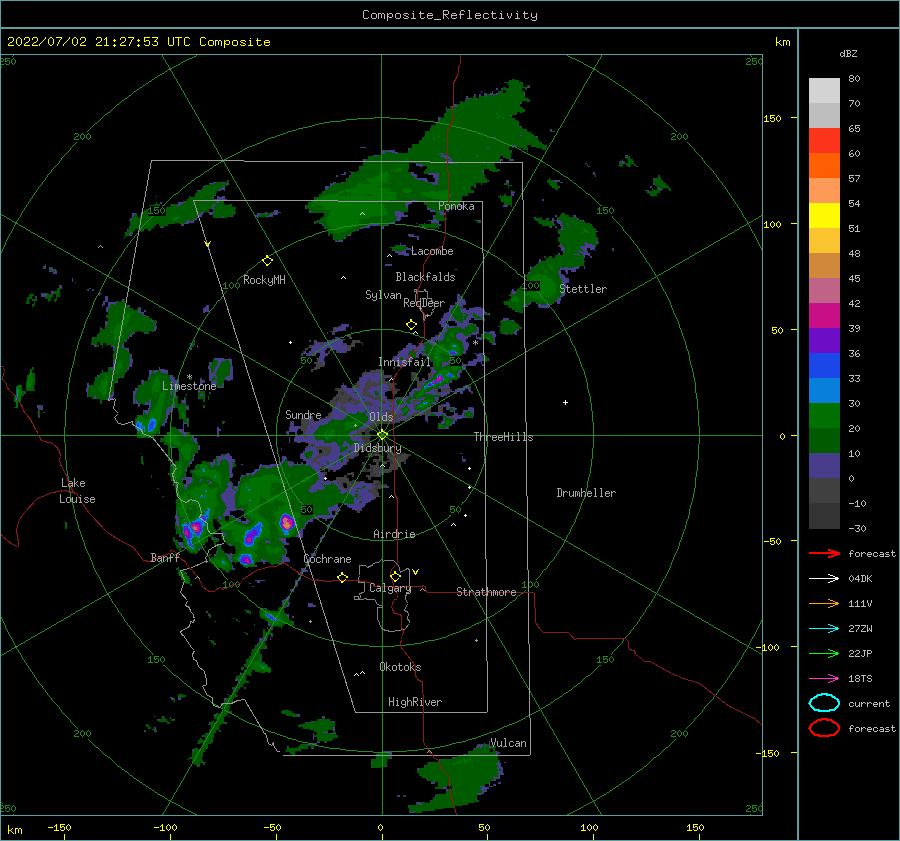The height and width of the screenshot is (841, 900).
Task: Select the 36 dBZ blue color swatch
Action: [824, 365]
